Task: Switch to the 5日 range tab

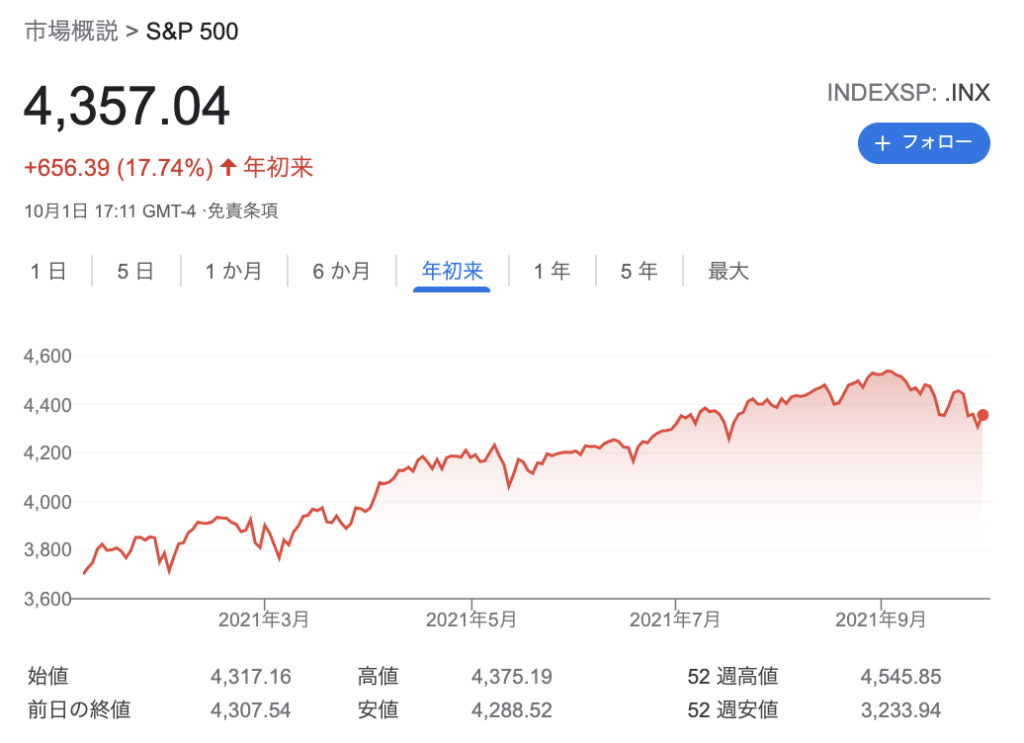Action: point(136,271)
